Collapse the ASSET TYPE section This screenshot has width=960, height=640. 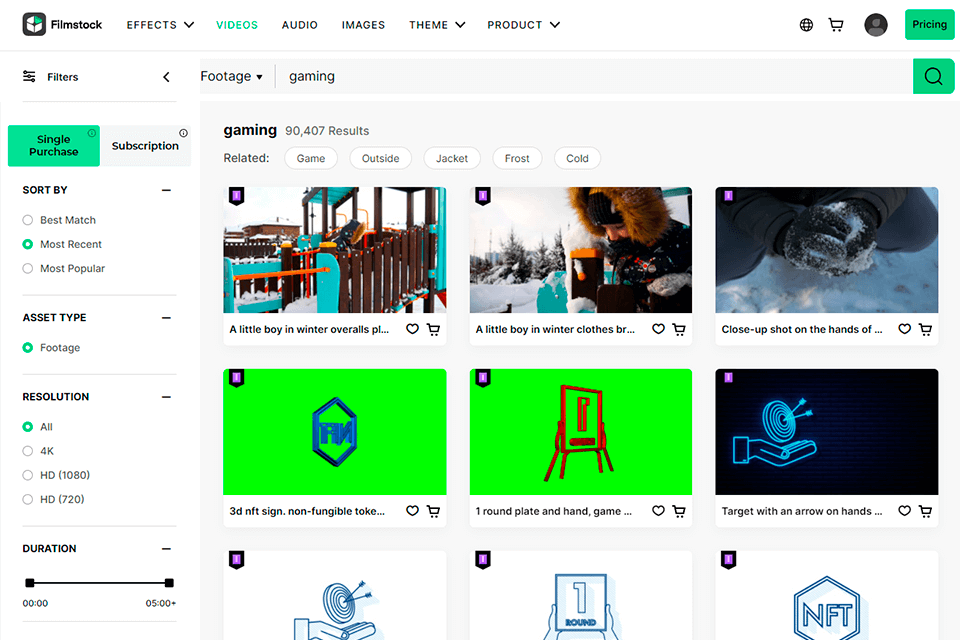pos(166,318)
